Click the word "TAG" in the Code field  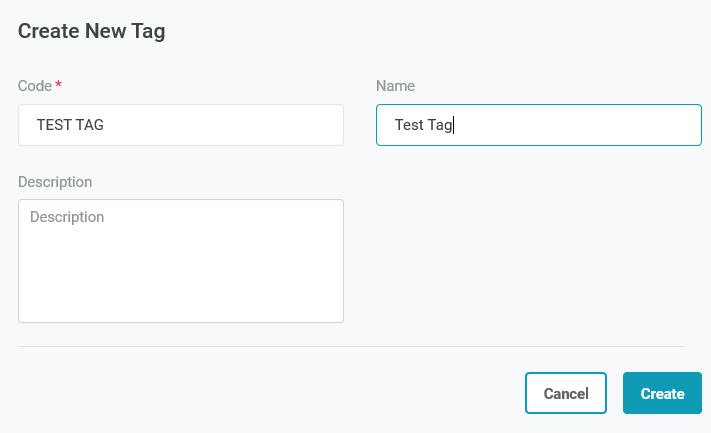[x=89, y=125]
